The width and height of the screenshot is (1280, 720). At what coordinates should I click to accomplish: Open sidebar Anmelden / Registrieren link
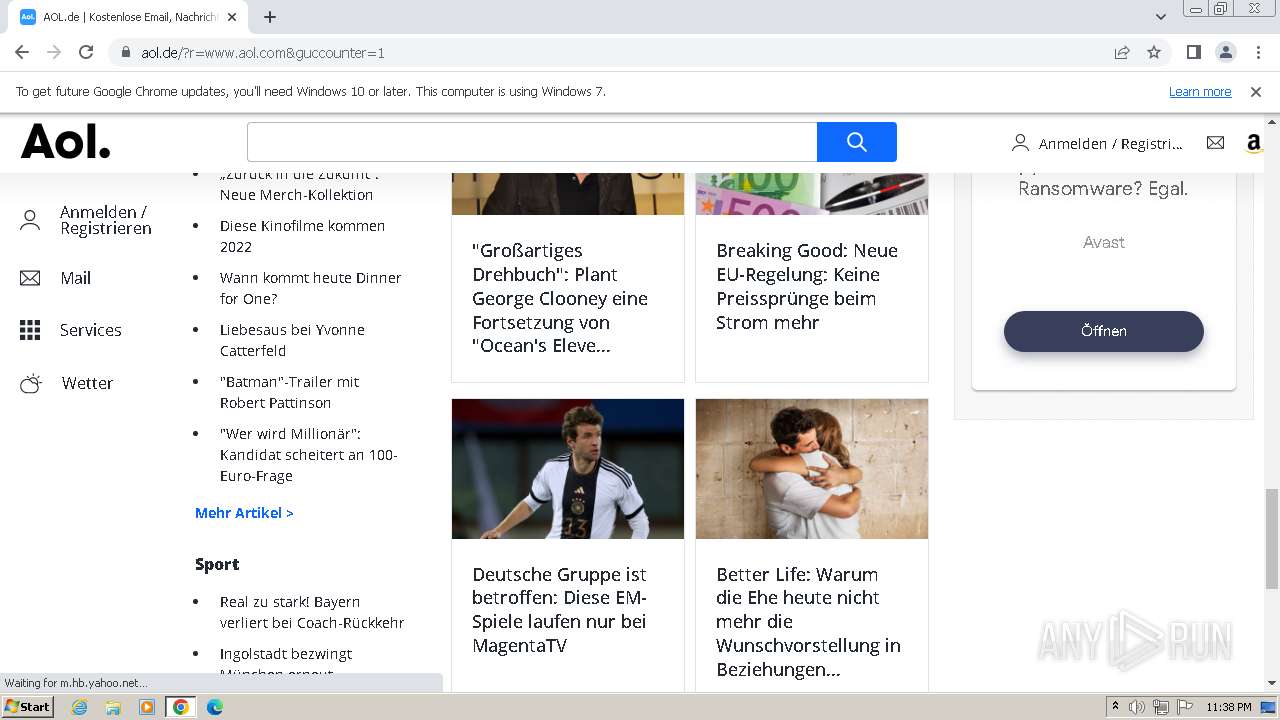(105, 220)
